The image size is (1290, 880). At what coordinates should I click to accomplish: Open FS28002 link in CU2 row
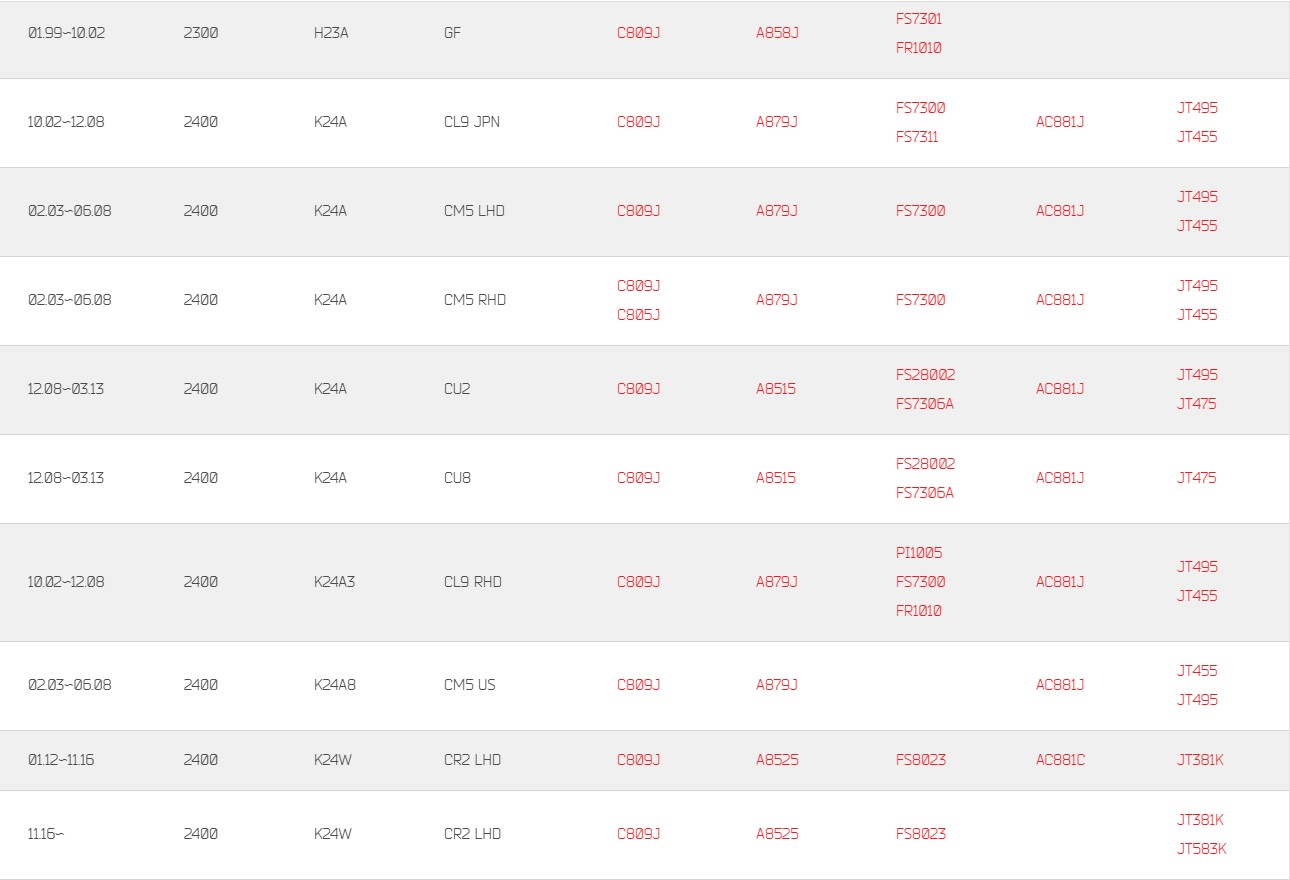tap(926, 375)
